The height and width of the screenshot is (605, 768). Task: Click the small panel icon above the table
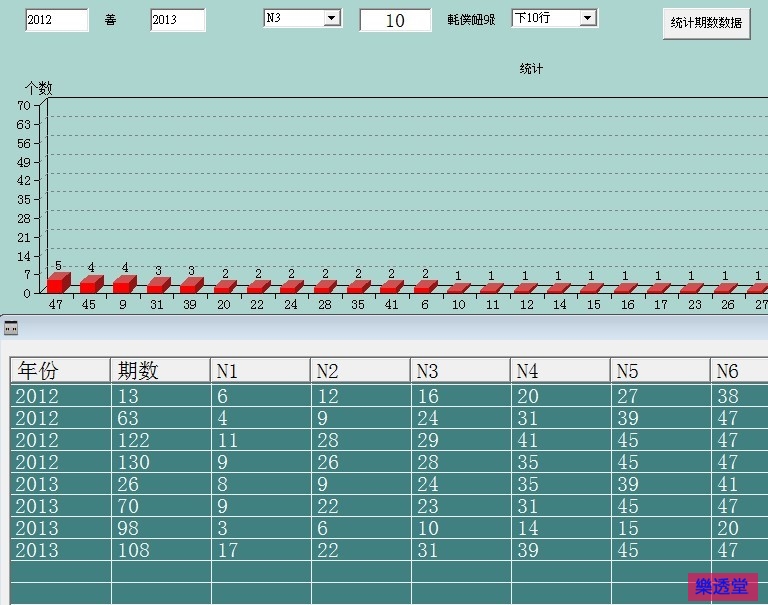click(11, 327)
